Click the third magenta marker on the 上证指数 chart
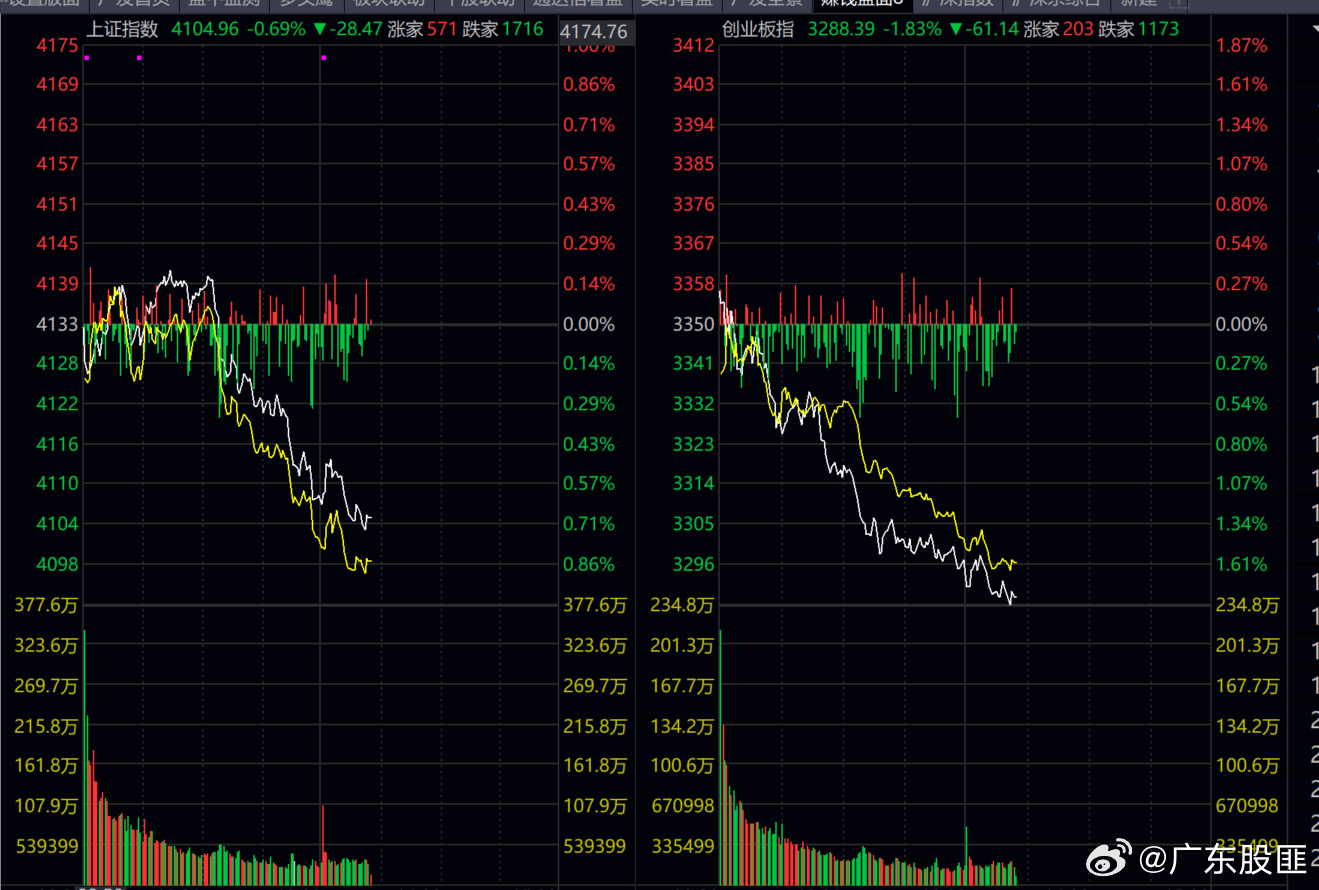Screen dimensions: 1319x890 pos(323,58)
